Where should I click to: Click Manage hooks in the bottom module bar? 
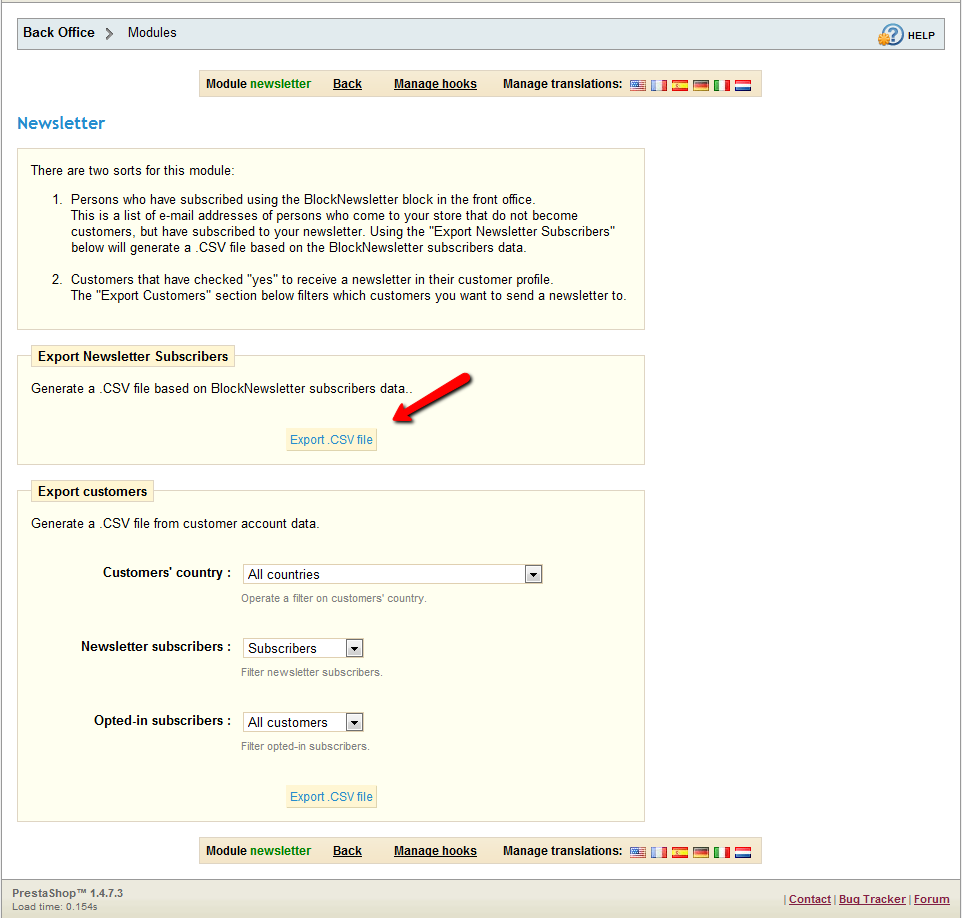click(x=435, y=850)
